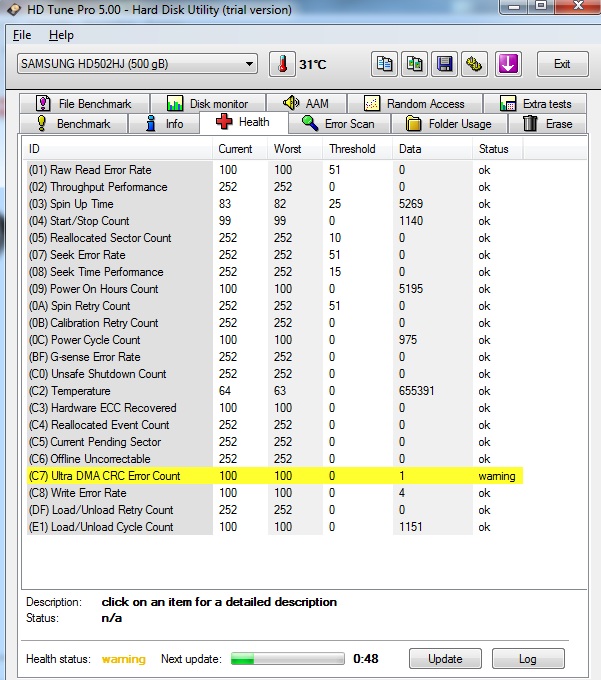Select the Hardware ECC Recovered row

coord(275,408)
